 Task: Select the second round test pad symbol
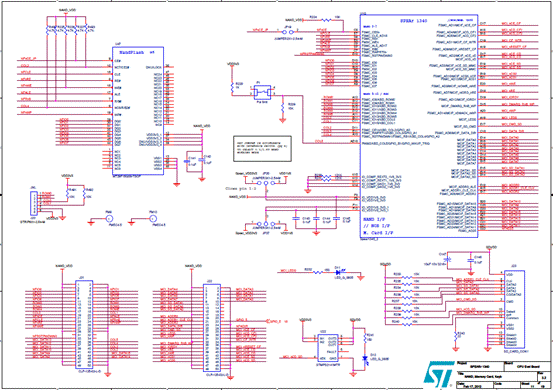click(153, 219)
